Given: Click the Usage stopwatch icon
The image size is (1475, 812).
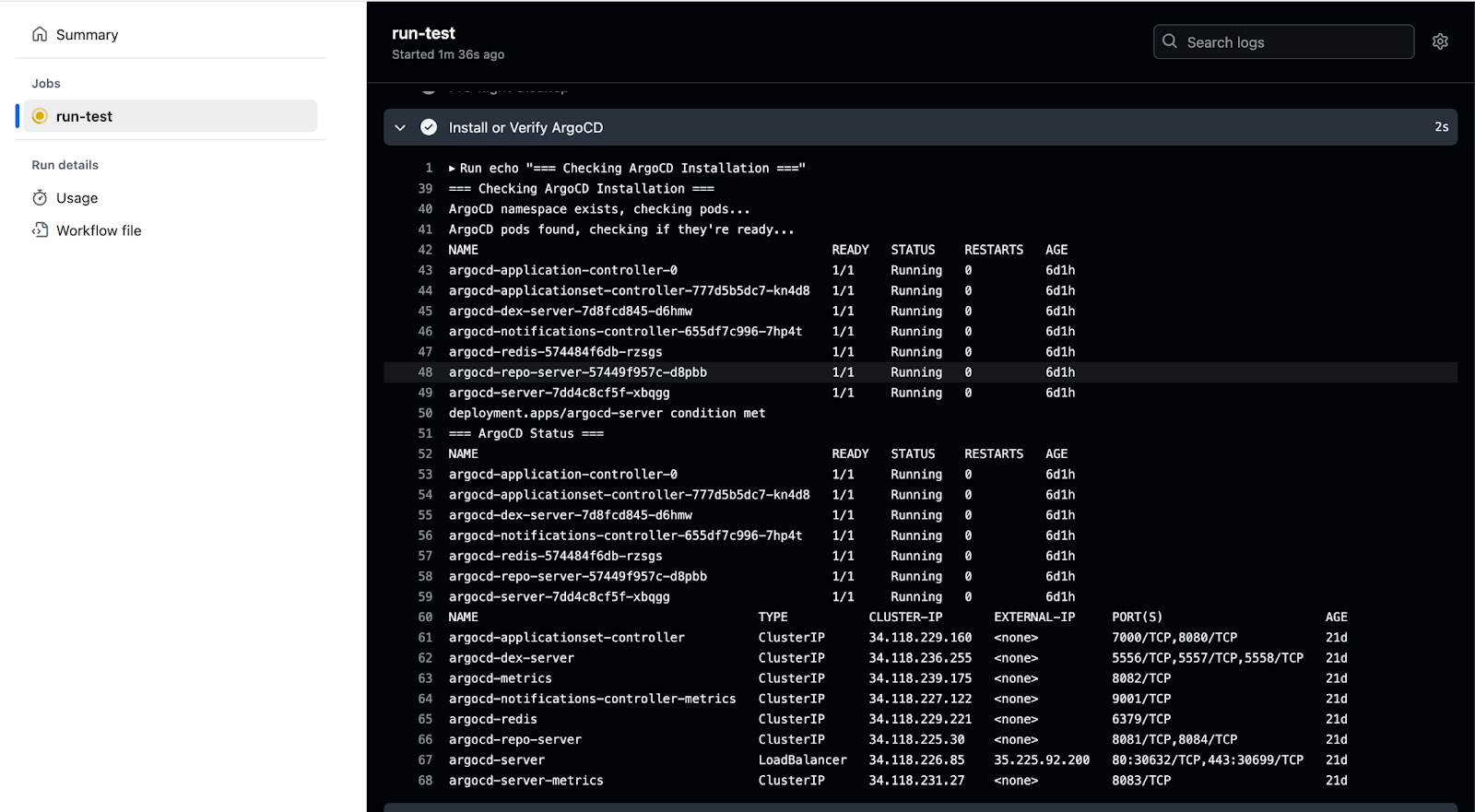Looking at the screenshot, I should pos(40,198).
